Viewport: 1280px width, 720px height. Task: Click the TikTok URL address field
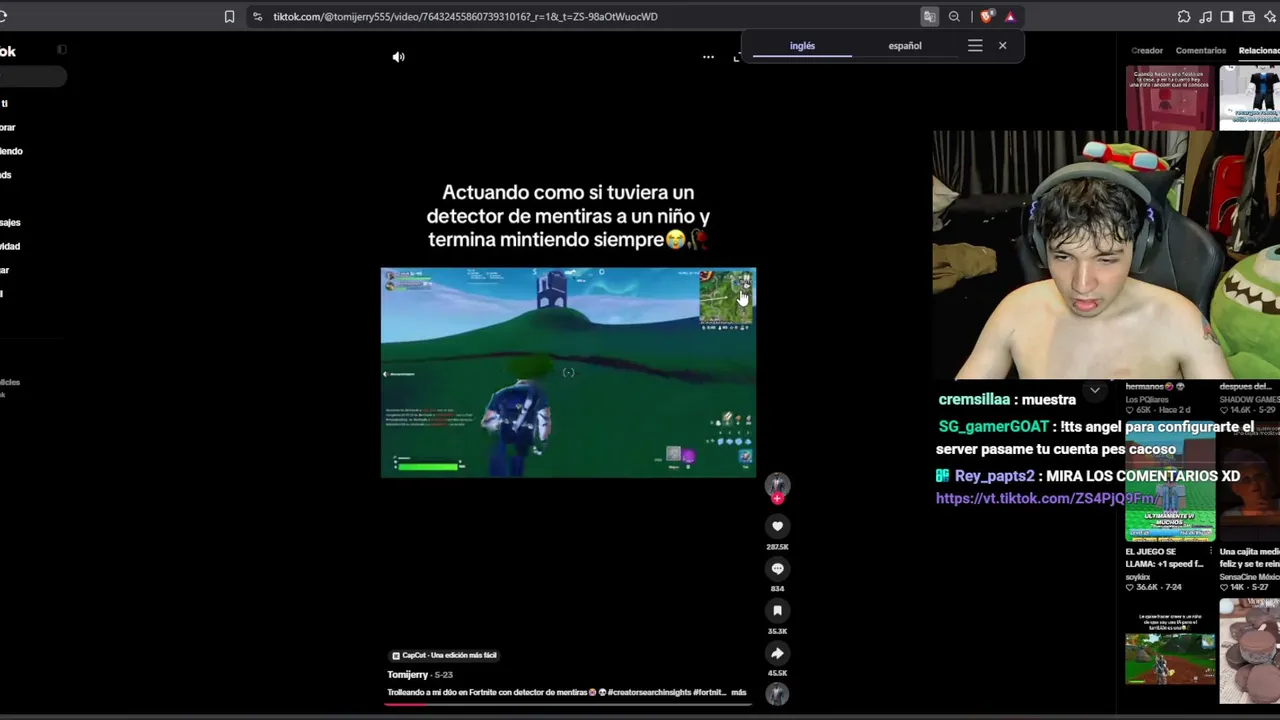pos(465,16)
